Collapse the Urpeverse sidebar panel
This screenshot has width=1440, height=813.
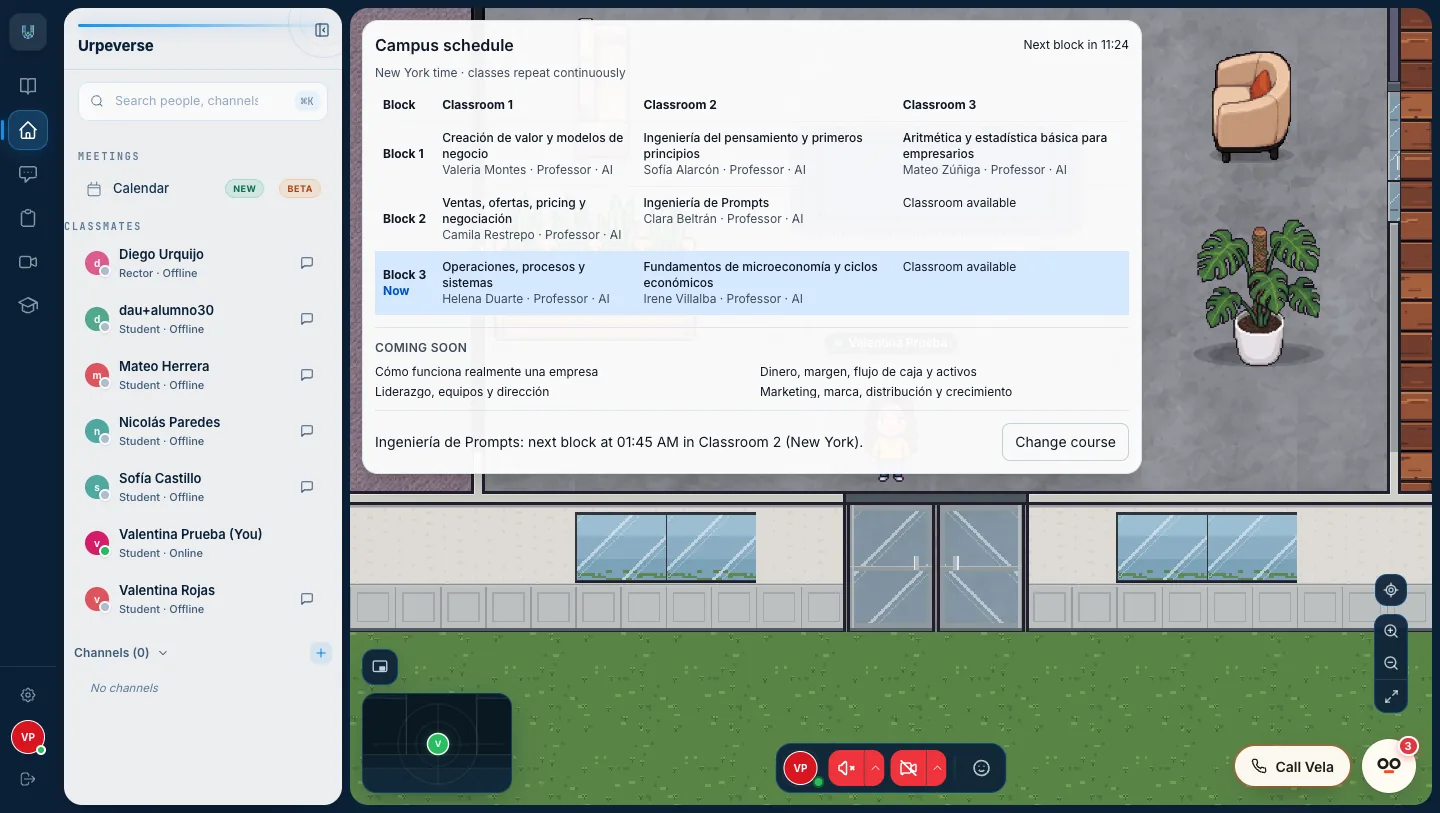coord(321,30)
